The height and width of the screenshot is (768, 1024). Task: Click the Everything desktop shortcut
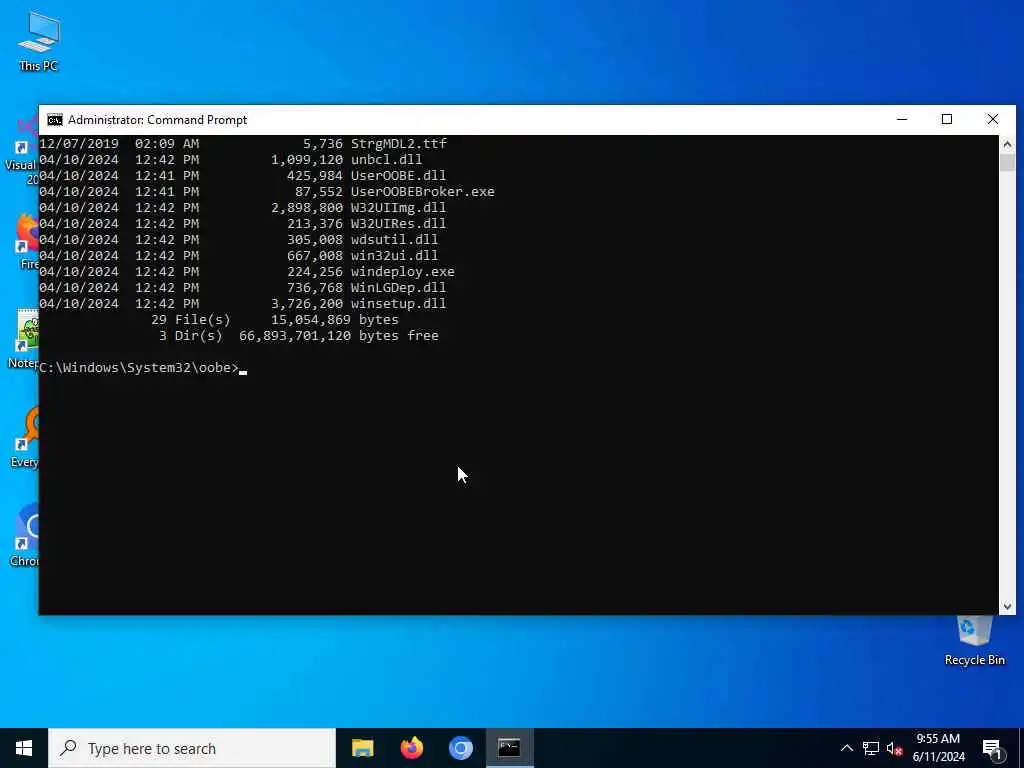point(24,438)
